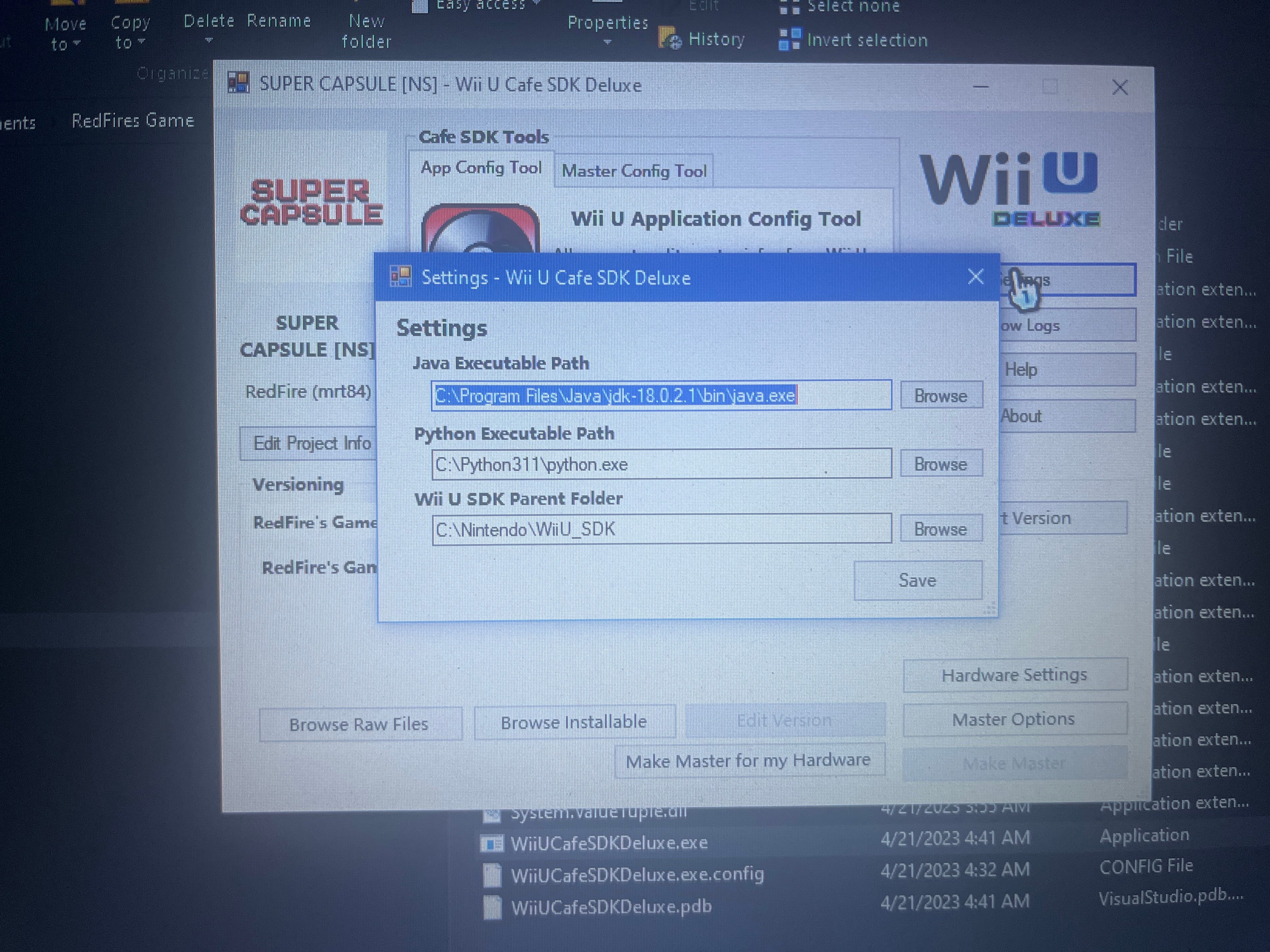
Task: Select the WiiUCafeSDKDeluxe.exe file icon
Action: [x=491, y=843]
